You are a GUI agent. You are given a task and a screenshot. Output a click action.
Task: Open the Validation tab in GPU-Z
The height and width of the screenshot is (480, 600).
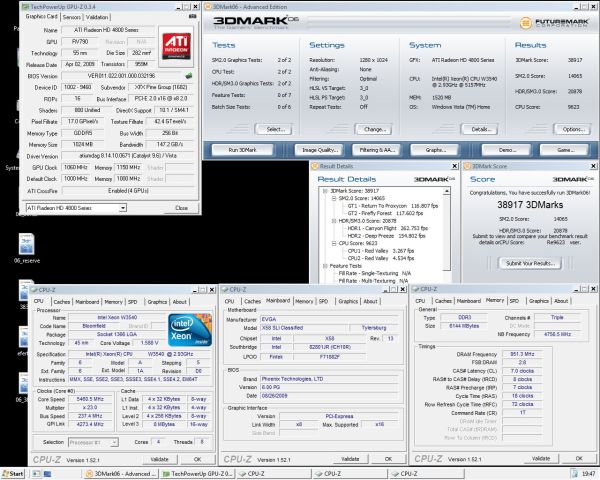[x=98, y=17]
